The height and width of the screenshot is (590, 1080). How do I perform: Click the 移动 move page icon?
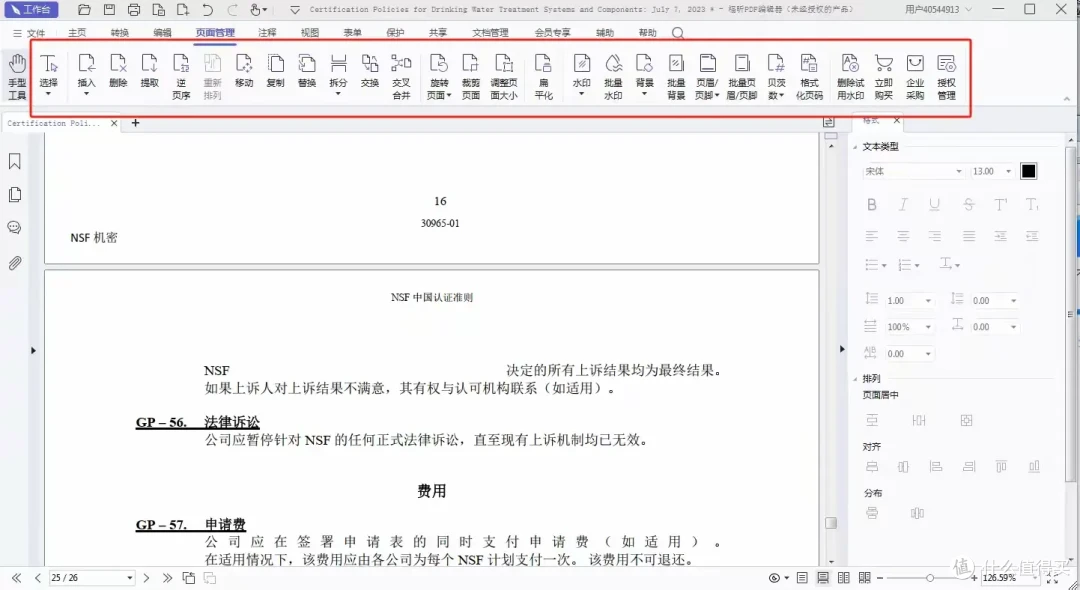[x=244, y=65]
